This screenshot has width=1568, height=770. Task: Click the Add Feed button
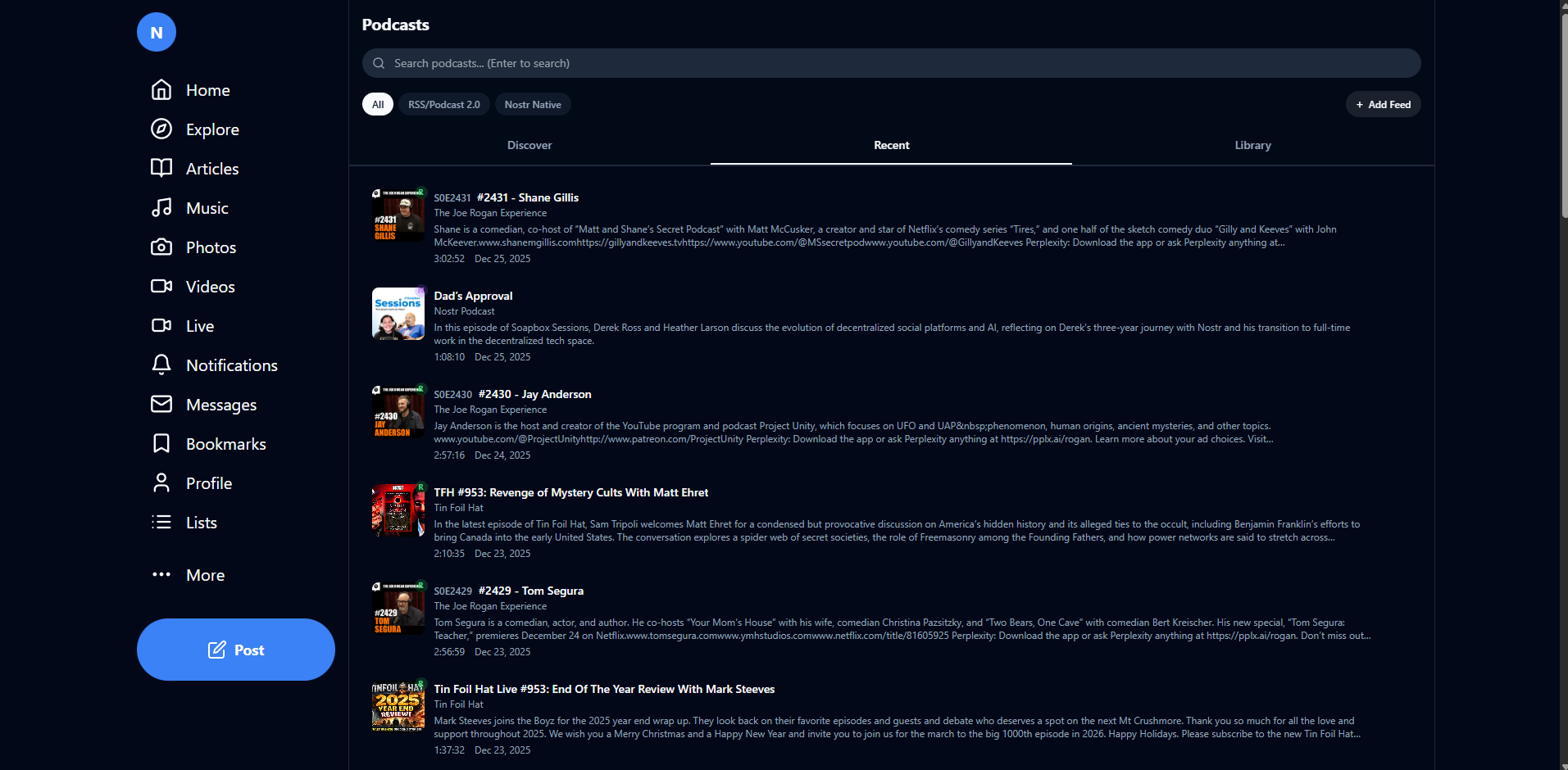(1383, 105)
